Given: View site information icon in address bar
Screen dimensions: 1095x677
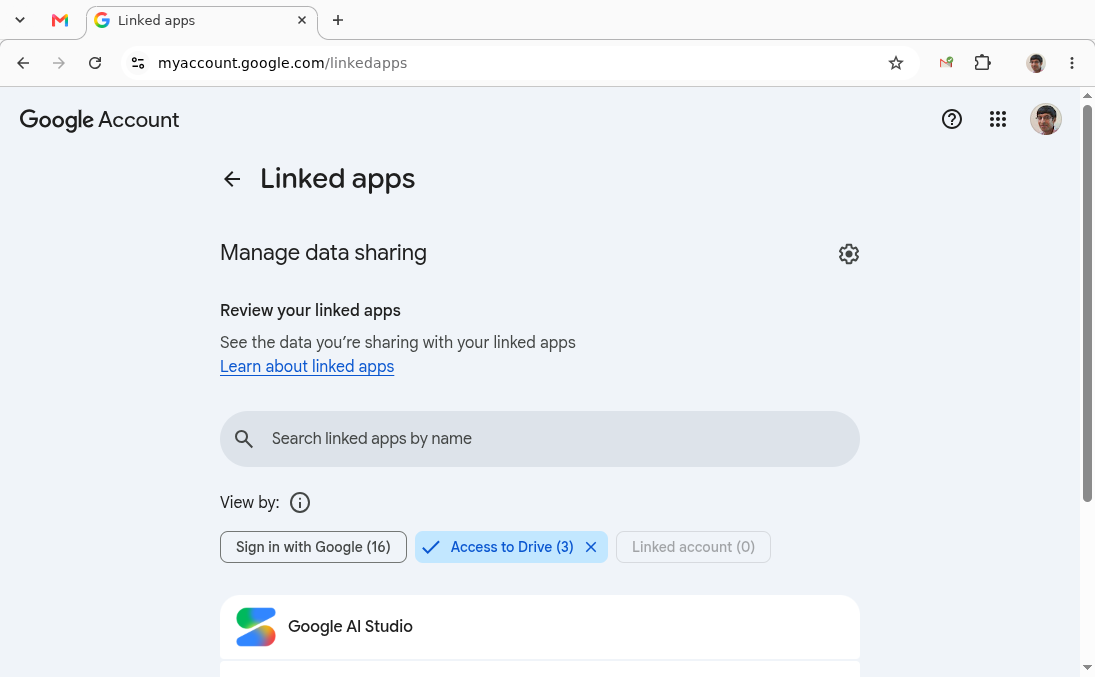Looking at the screenshot, I should tap(138, 63).
